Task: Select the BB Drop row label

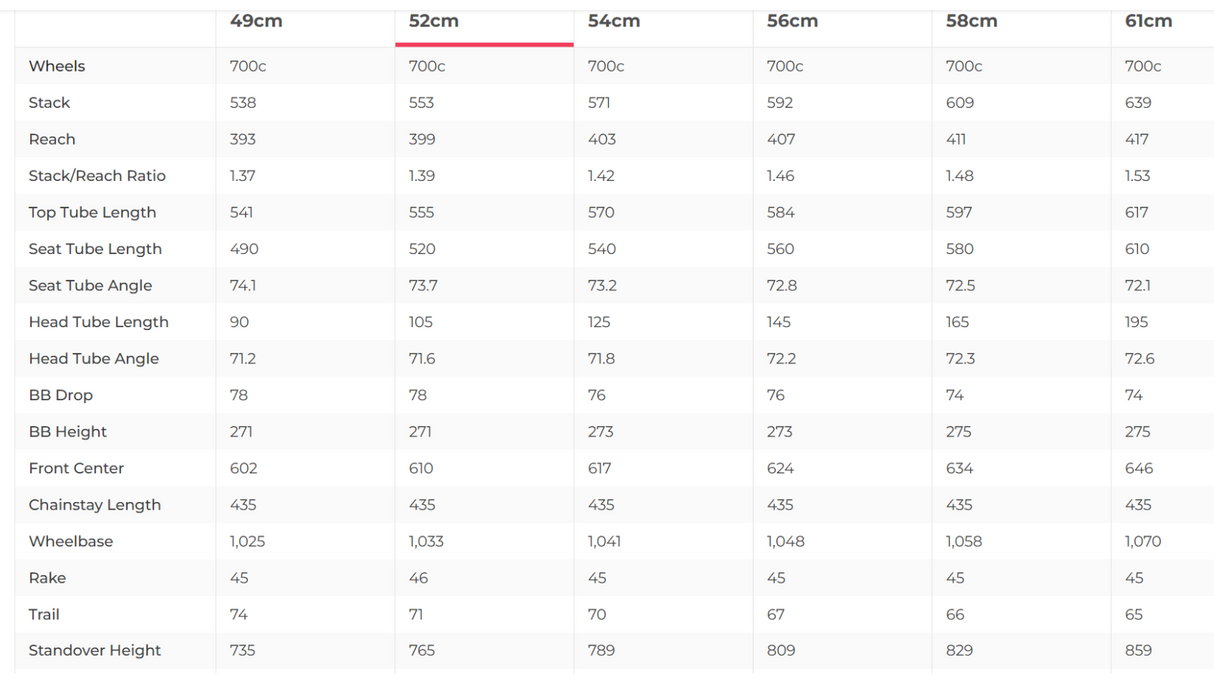Action: click(60, 395)
